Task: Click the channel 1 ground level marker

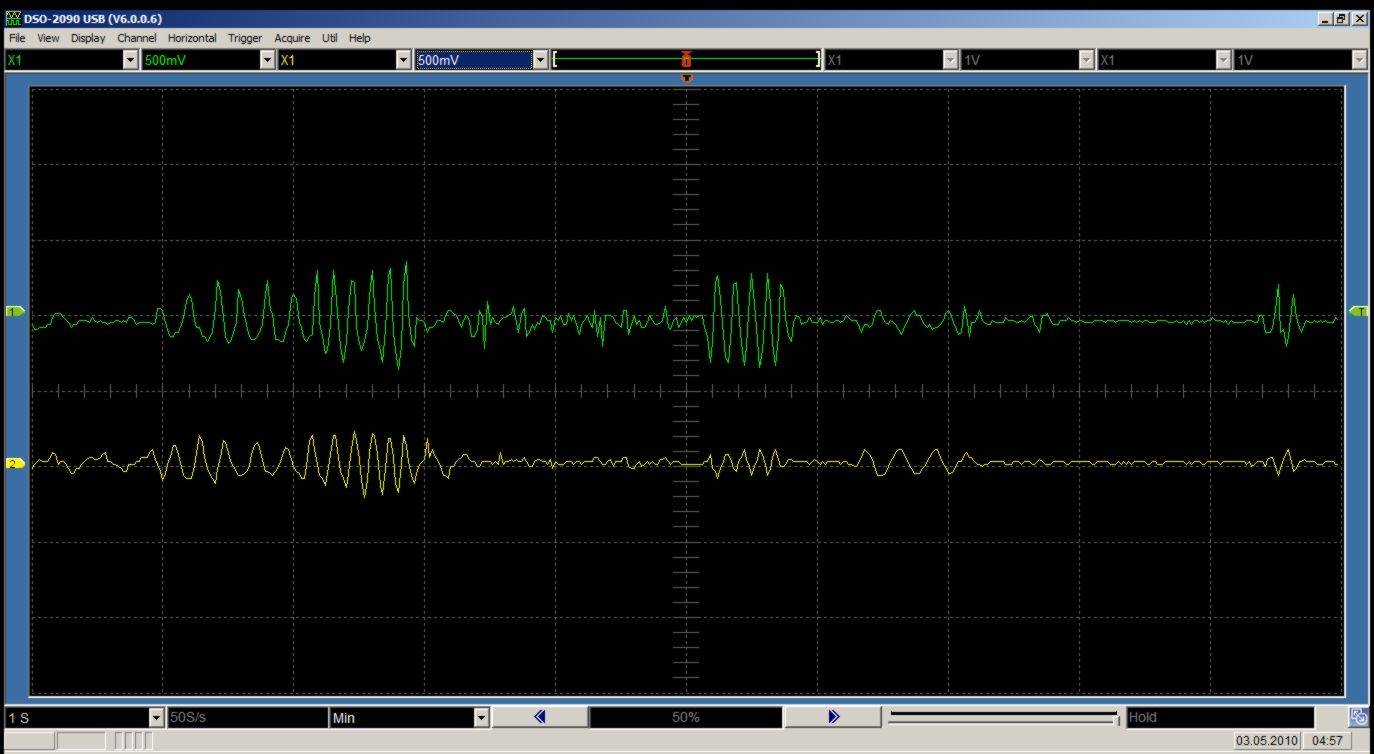Action: pos(15,312)
